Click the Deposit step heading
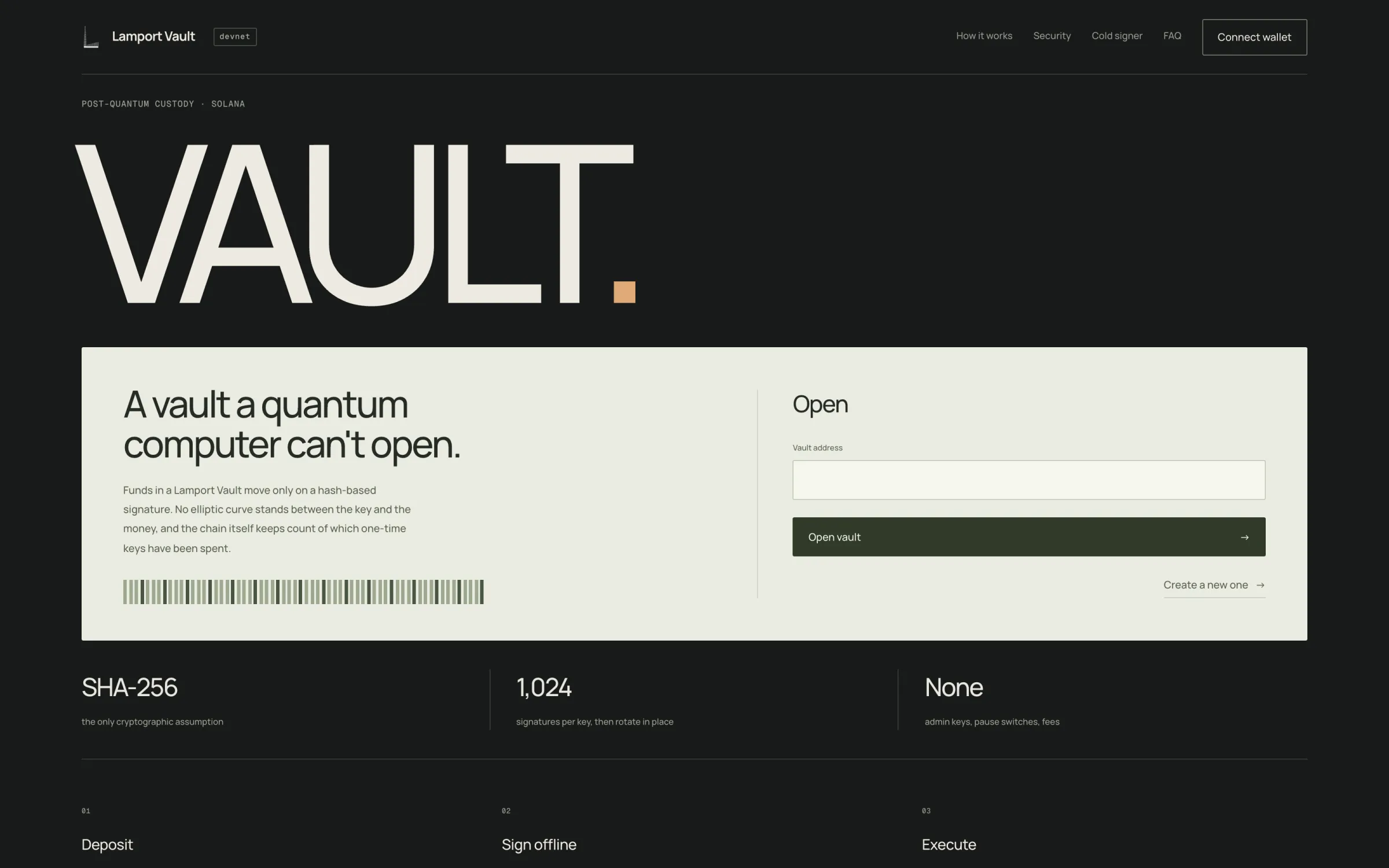Viewport: 1389px width, 868px height. tap(107, 845)
